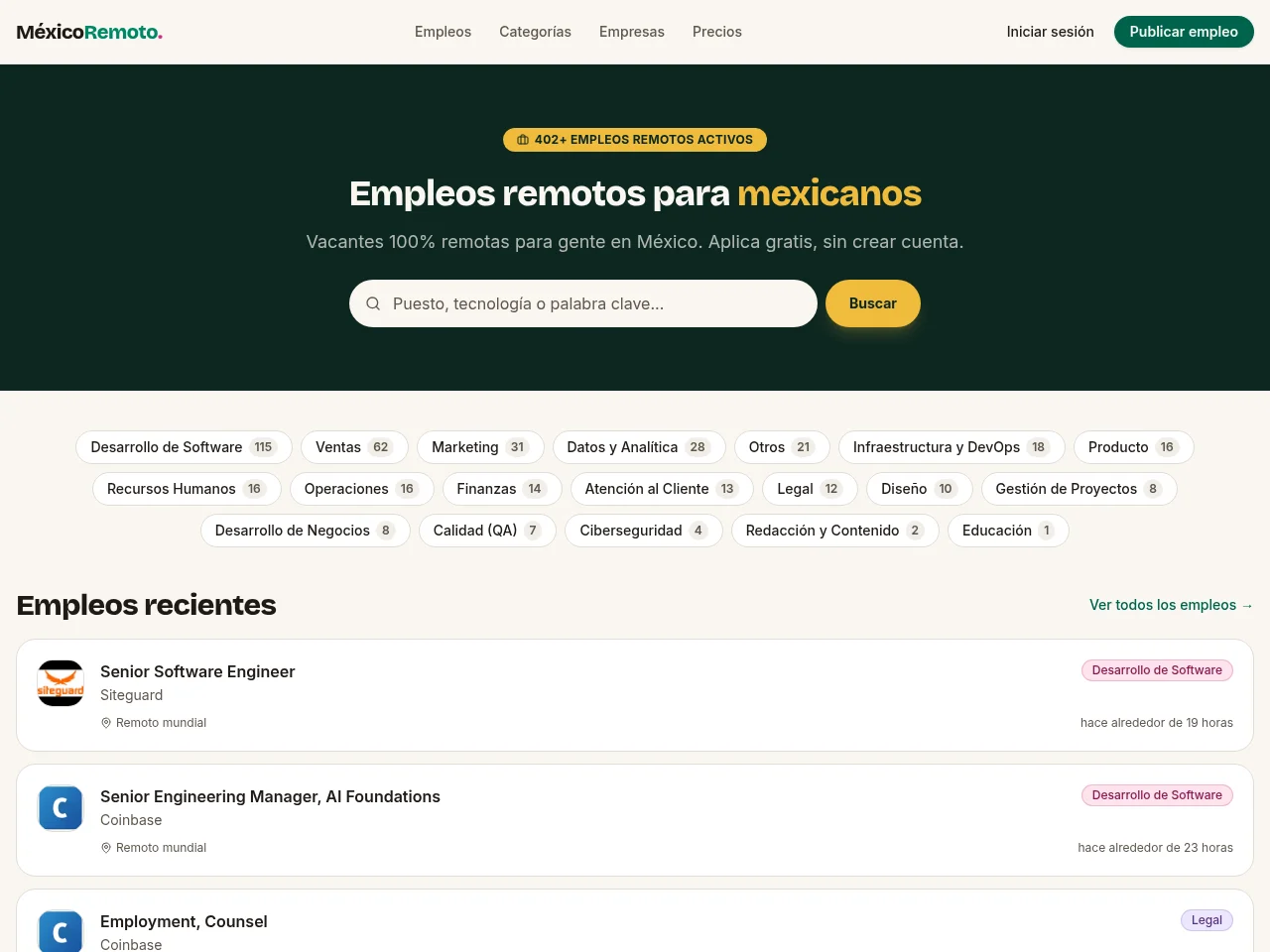Open the Categorías nav item
1270x952 pixels.
pos(535,32)
